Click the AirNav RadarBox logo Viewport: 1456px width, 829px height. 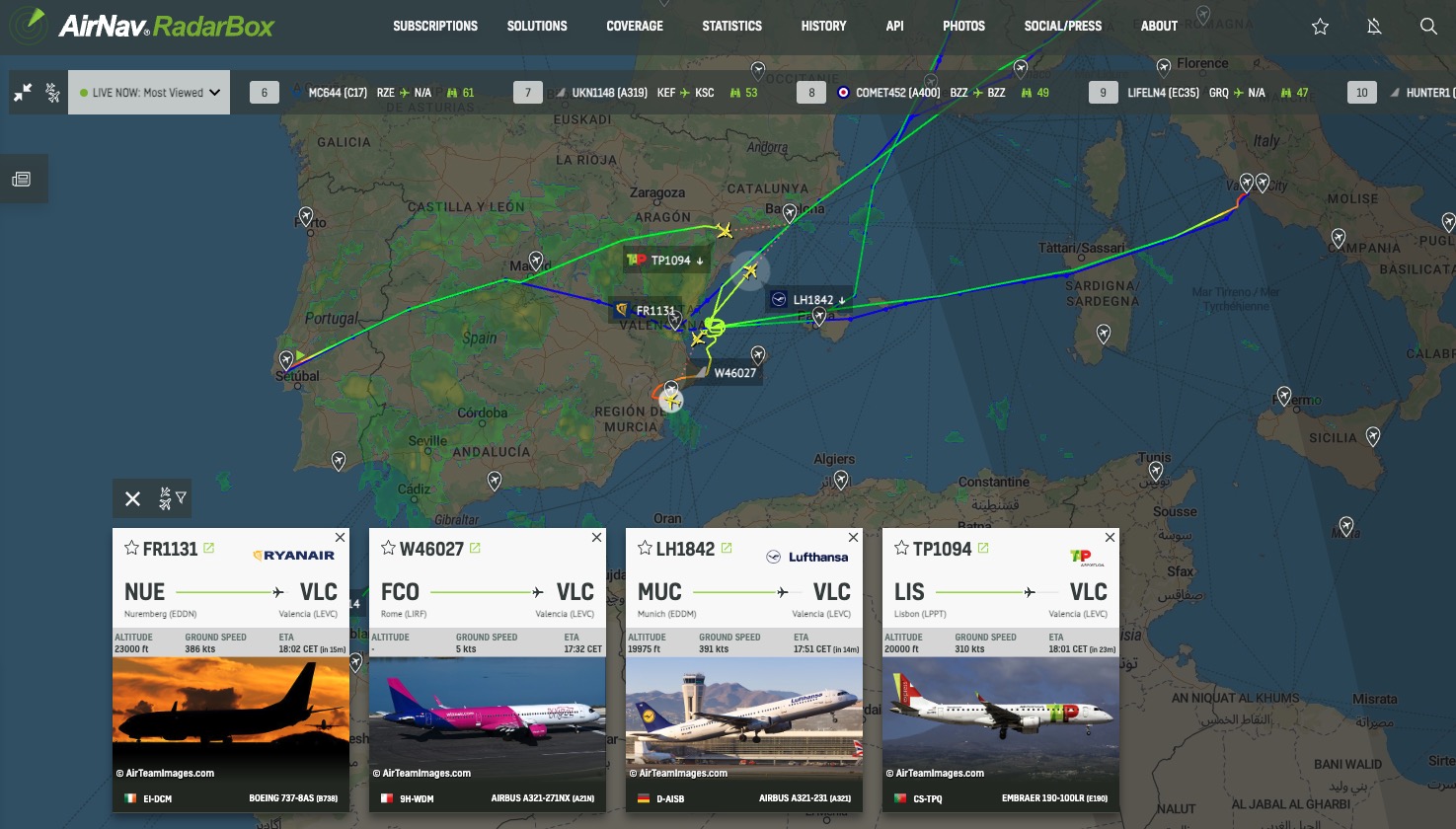[143, 26]
